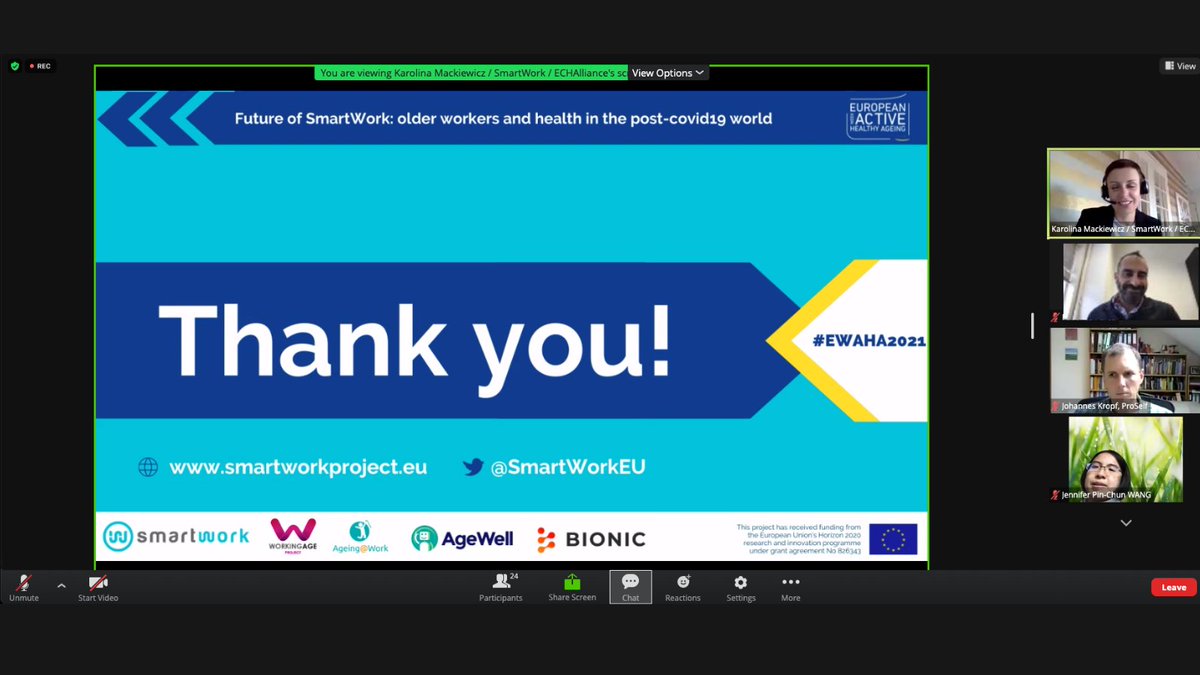1200x675 pixels.
Task: Click the @SmartWorkEU Twitter handle
Action: (x=567, y=467)
